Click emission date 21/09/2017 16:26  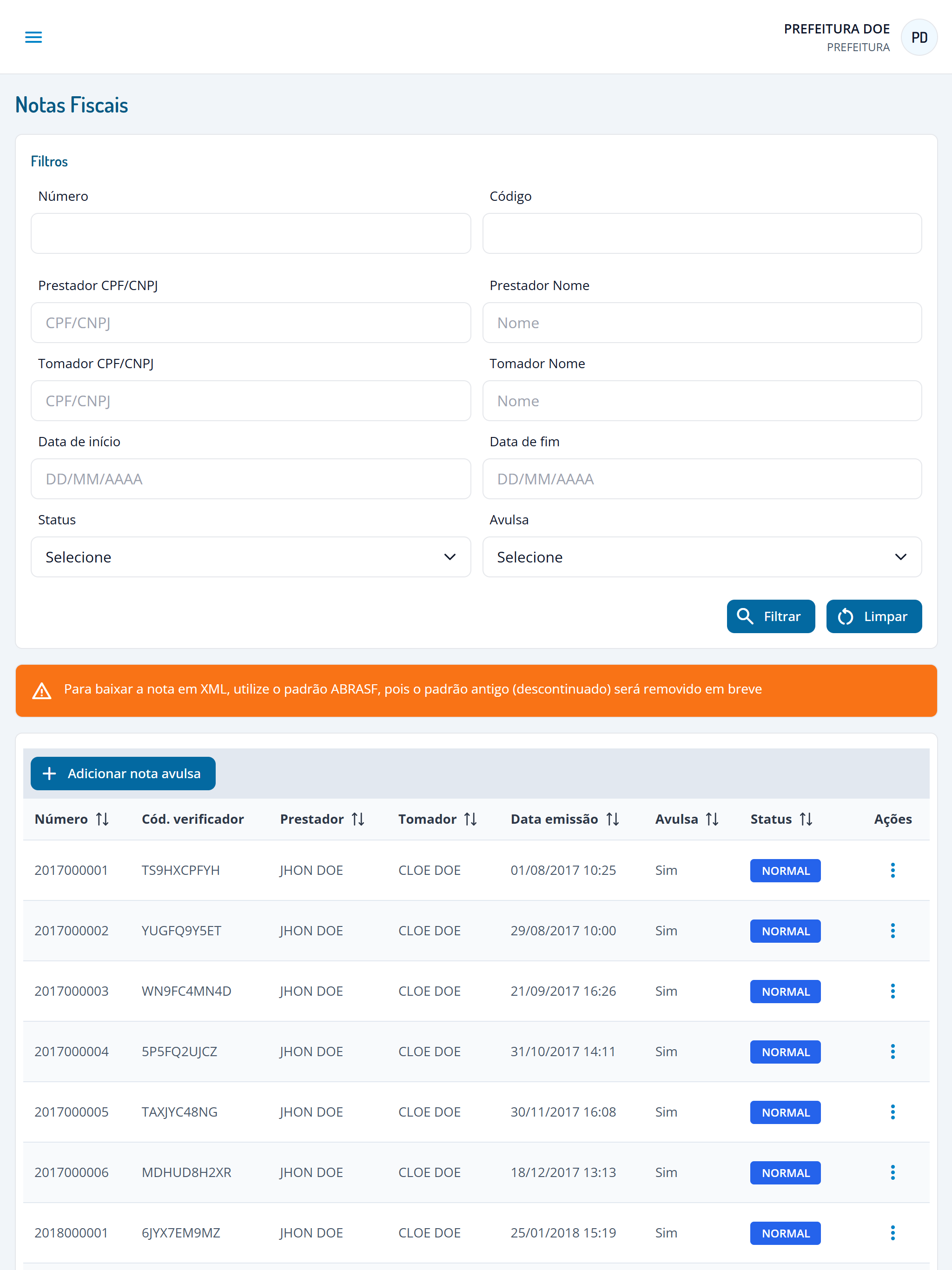click(563, 991)
